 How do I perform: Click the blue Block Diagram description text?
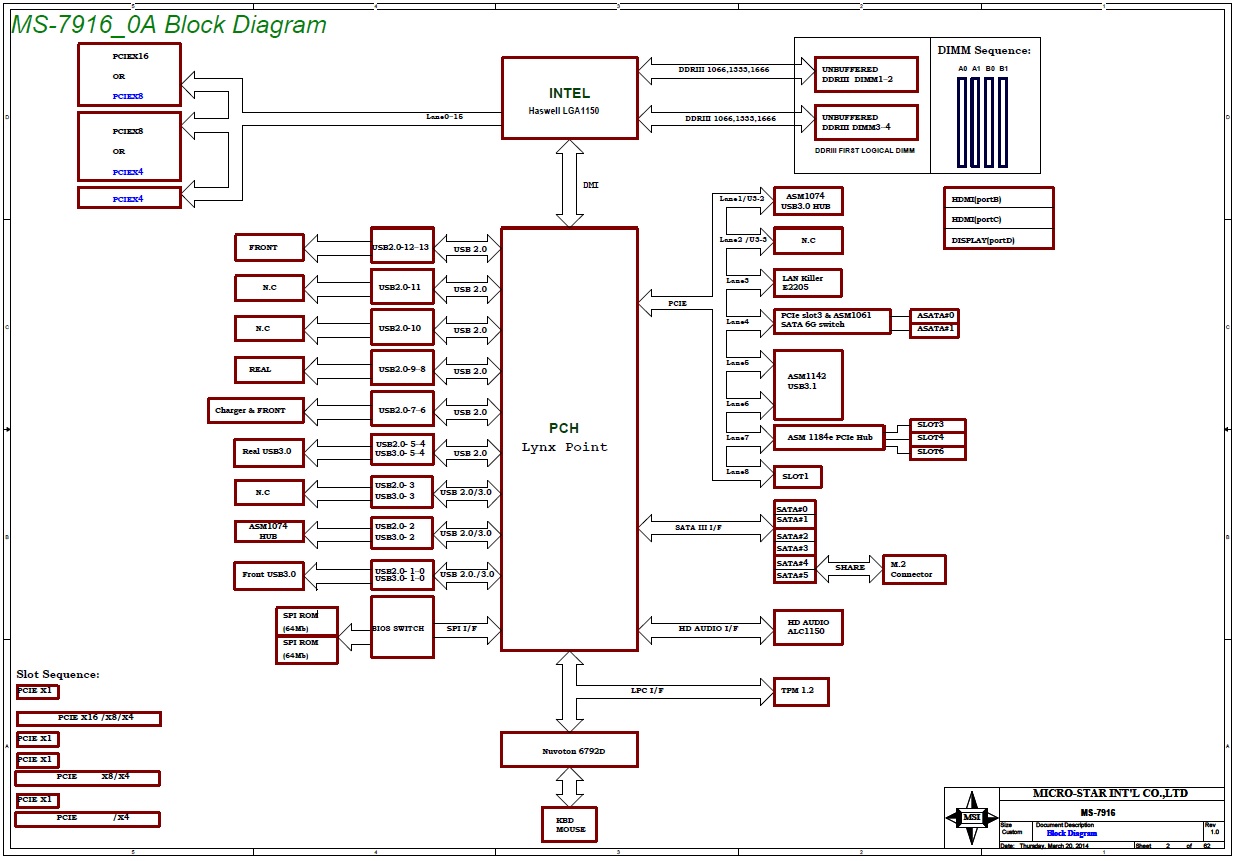click(x=1071, y=833)
